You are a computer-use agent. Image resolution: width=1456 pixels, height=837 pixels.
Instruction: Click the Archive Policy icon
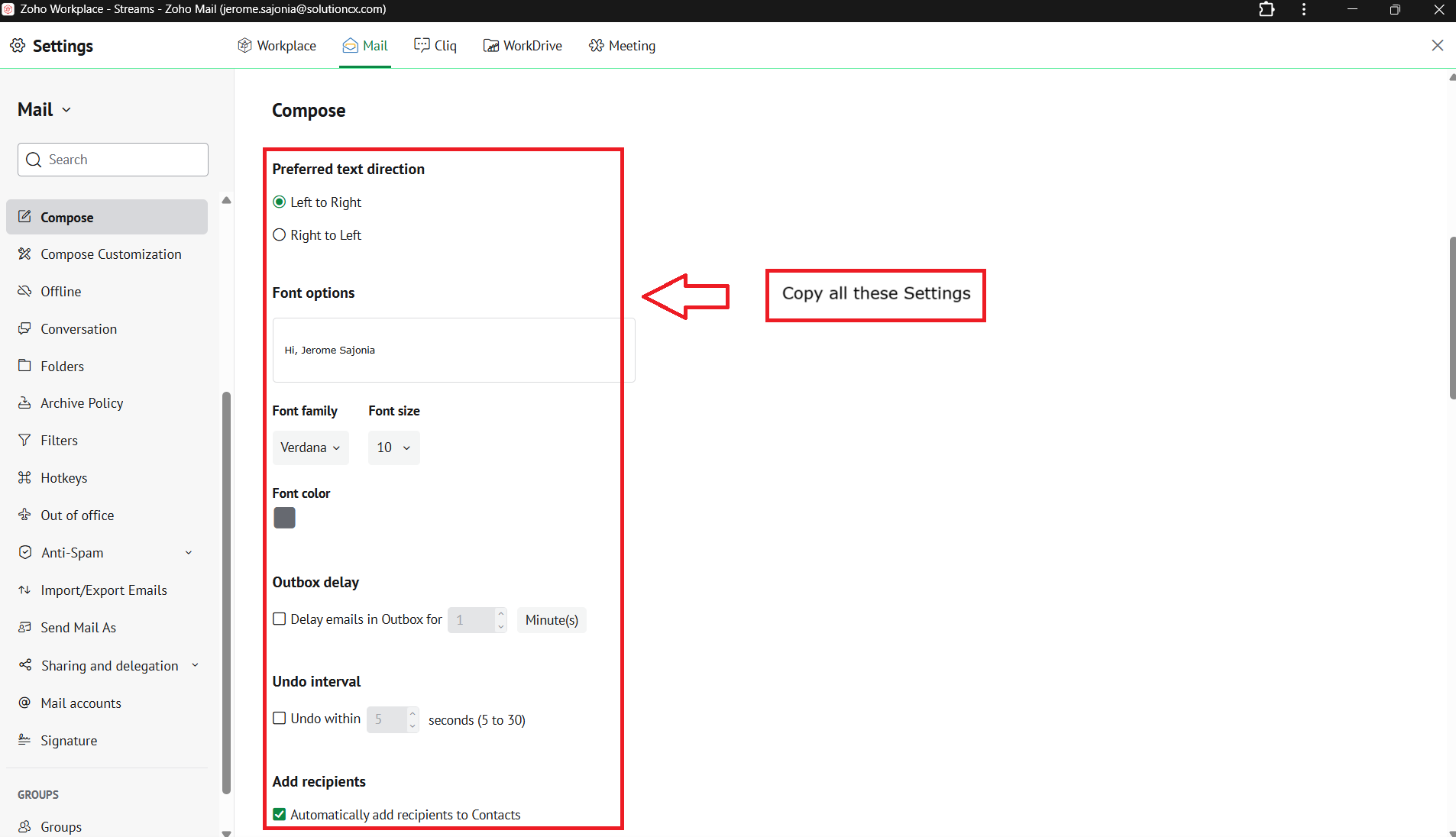tap(24, 403)
